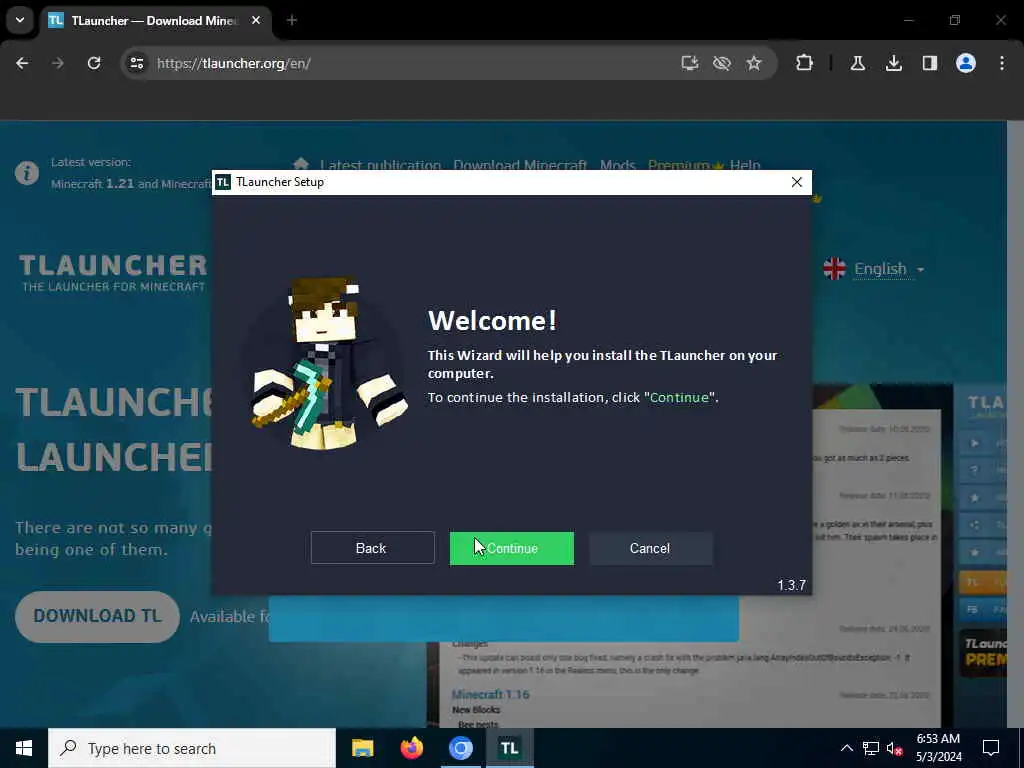Screen dimensions: 1024x768
Task: Close the TLauncher Setup dialog
Action: tap(796, 182)
